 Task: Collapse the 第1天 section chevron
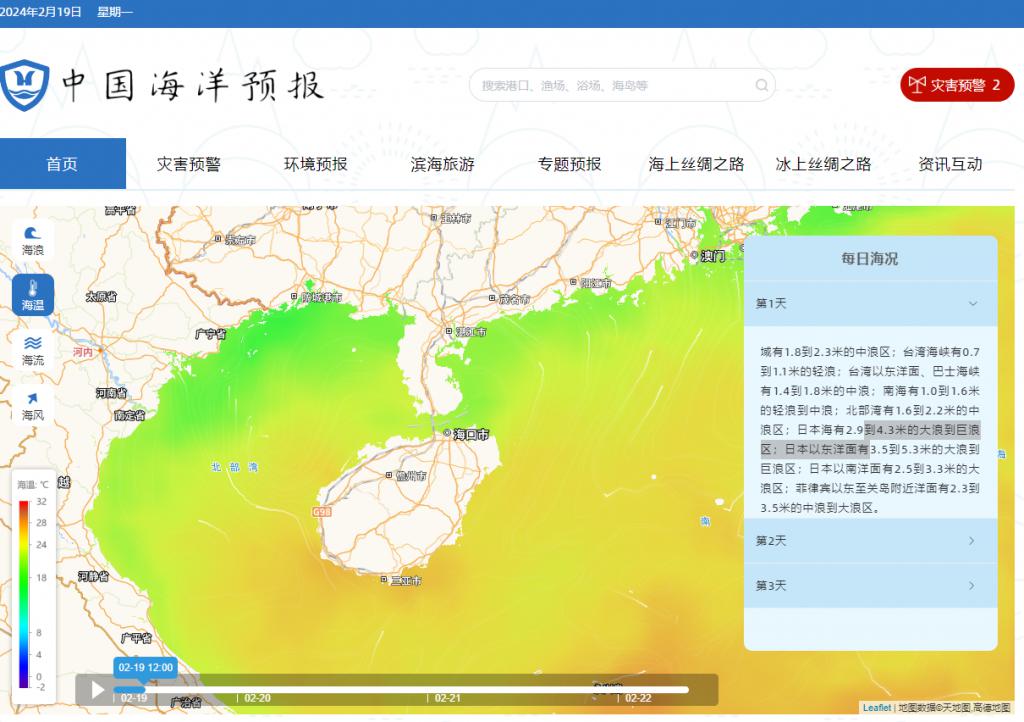click(x=973, y=304)
